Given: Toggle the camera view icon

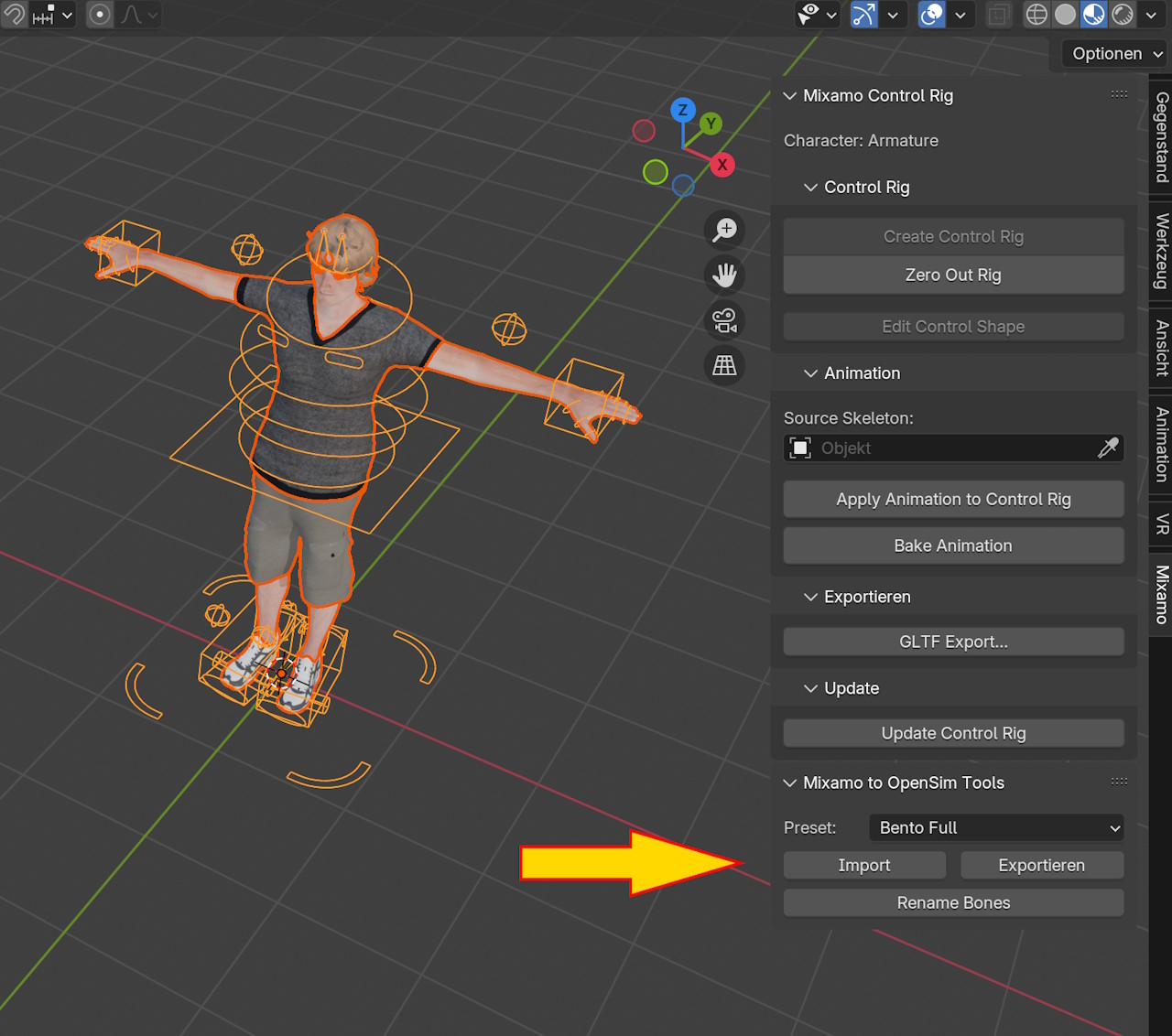Looking at the screenshot, I should [x=724, y=320].
